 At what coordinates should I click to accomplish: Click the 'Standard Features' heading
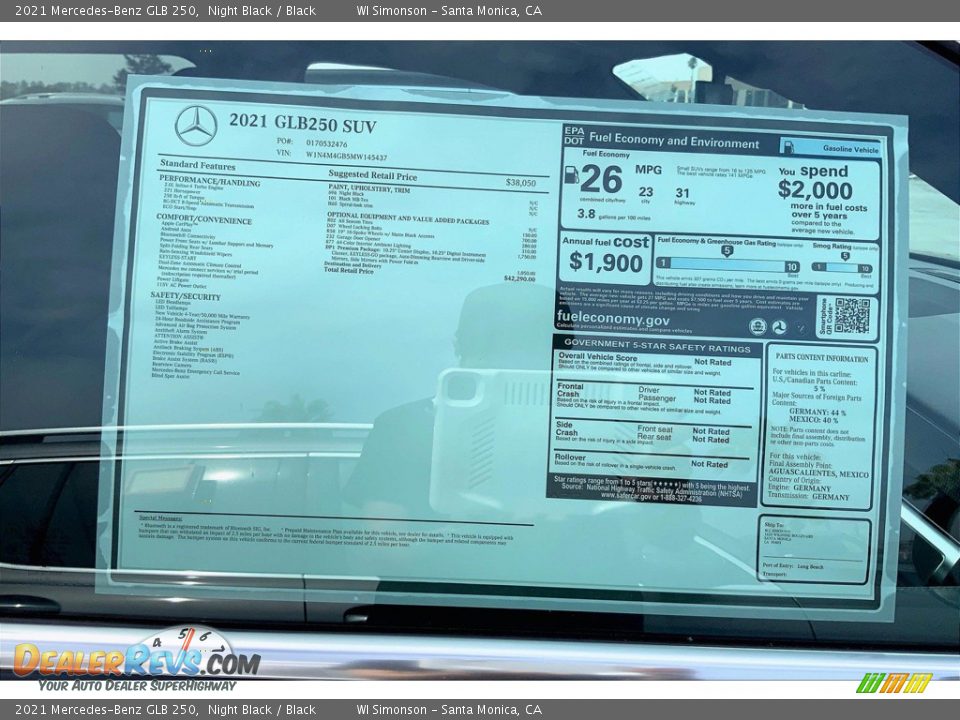click(x=197, y=165)
